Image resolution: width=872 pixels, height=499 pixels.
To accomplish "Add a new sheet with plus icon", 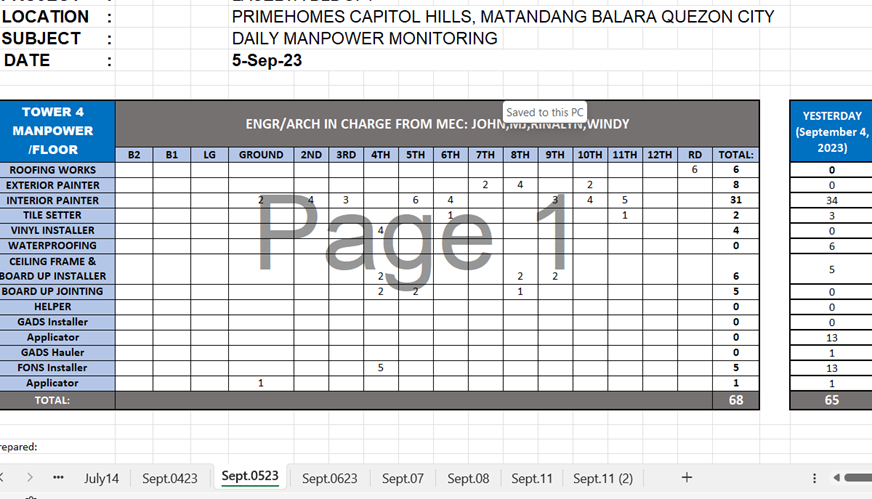I will (687, 477).
